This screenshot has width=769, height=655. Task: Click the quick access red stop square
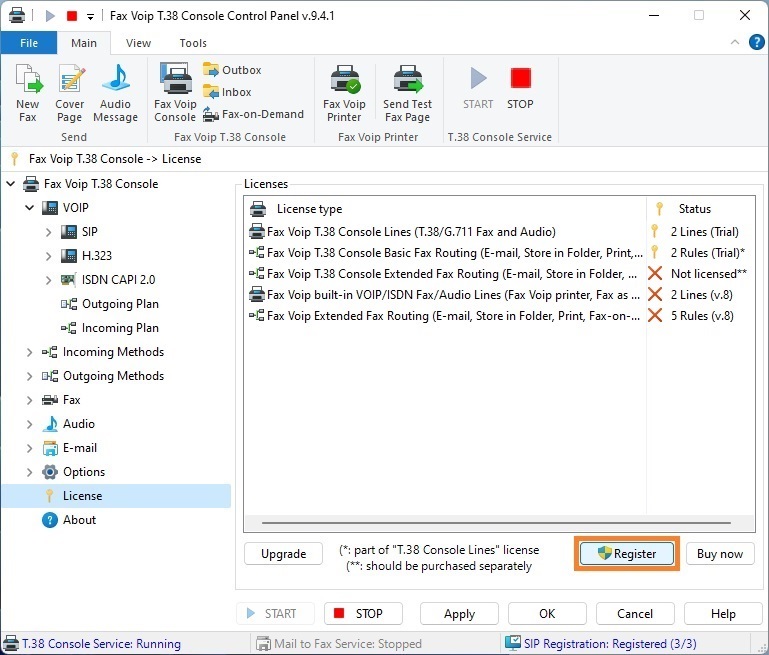tap(72, 16)
